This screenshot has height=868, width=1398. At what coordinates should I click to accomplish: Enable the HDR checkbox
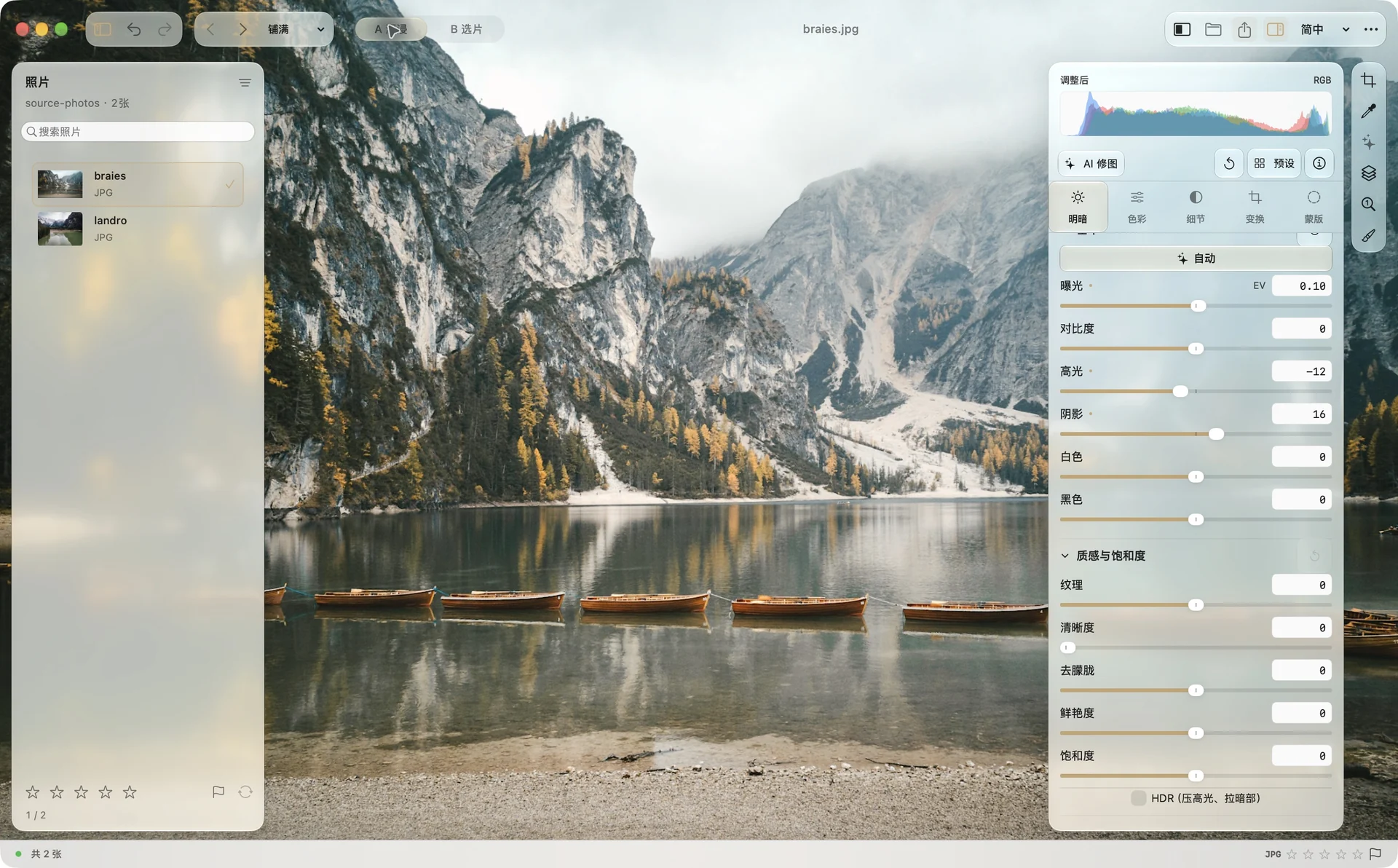[1138, 798]
